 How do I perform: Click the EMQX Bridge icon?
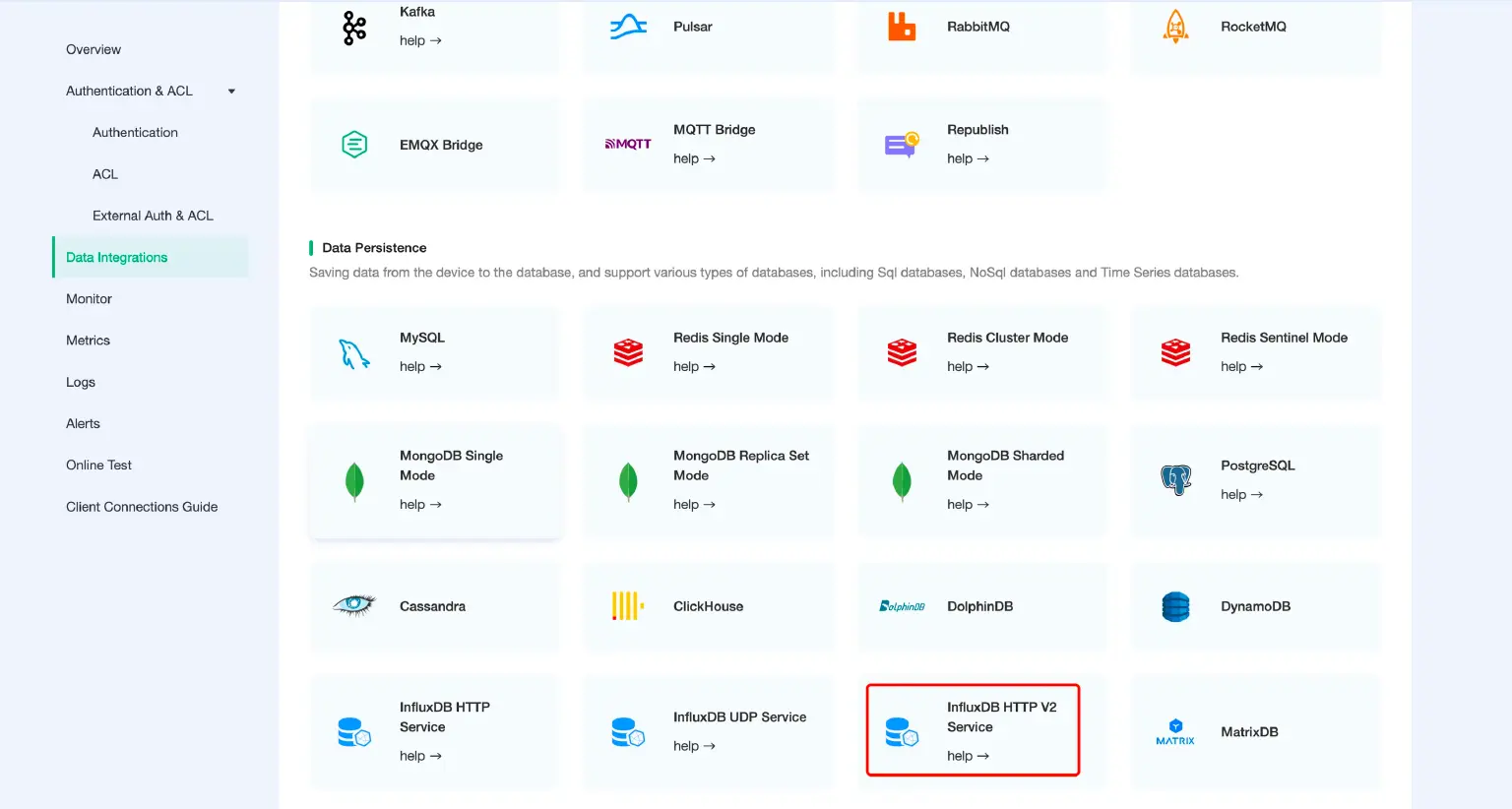pyautogui.click(x=352, y=144)
